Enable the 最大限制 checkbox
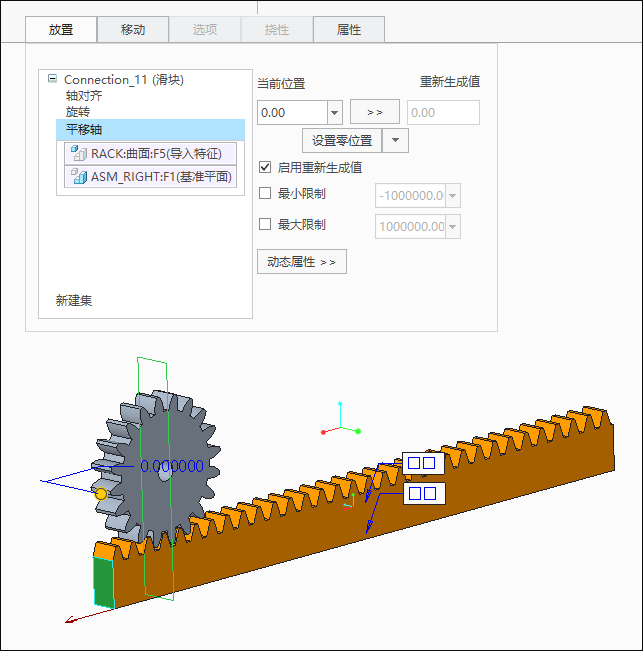 point(265,224)
